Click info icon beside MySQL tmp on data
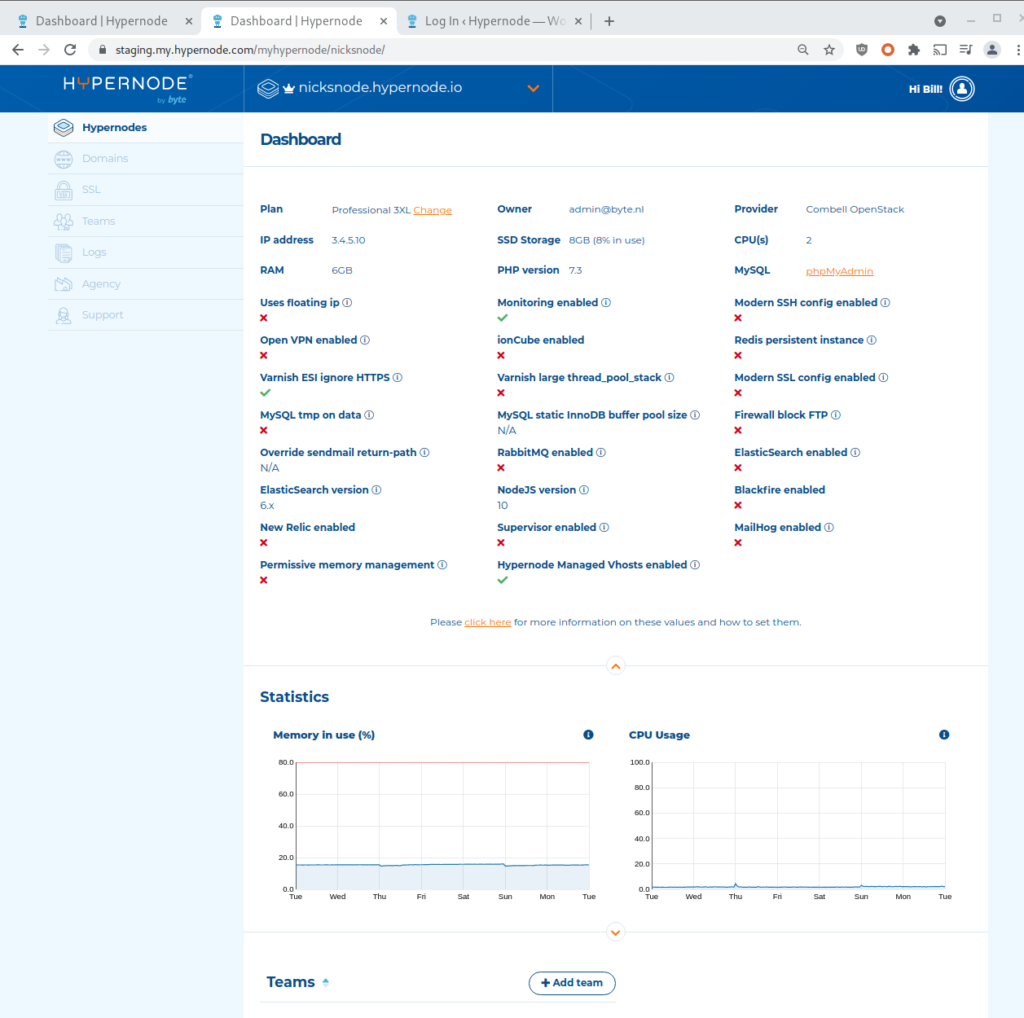Image resolution: width=1024 pixels, height=1018 pixels. [x=369, y=415]
